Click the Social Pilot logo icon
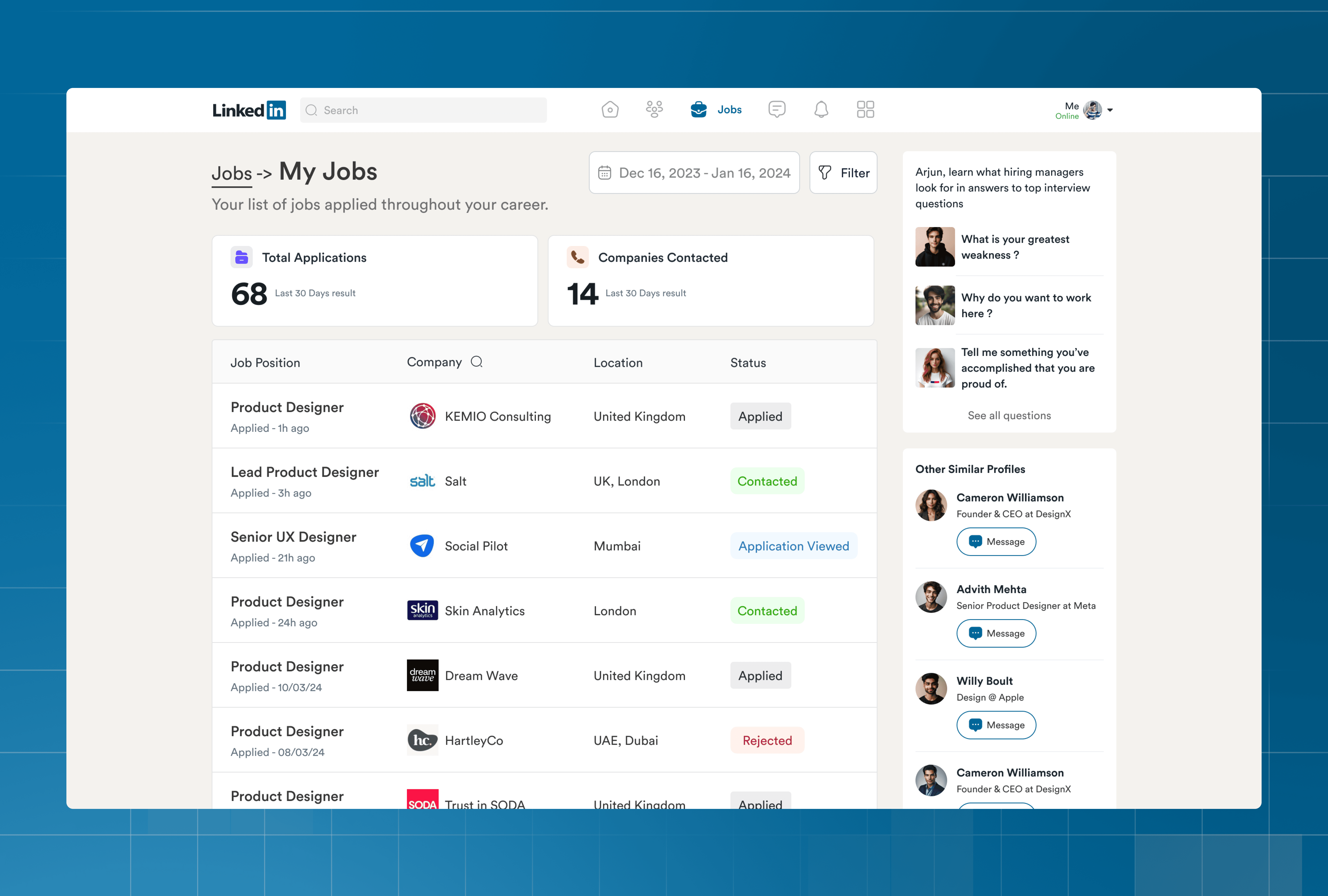The image size is (1328, 896). coord(422,546)
